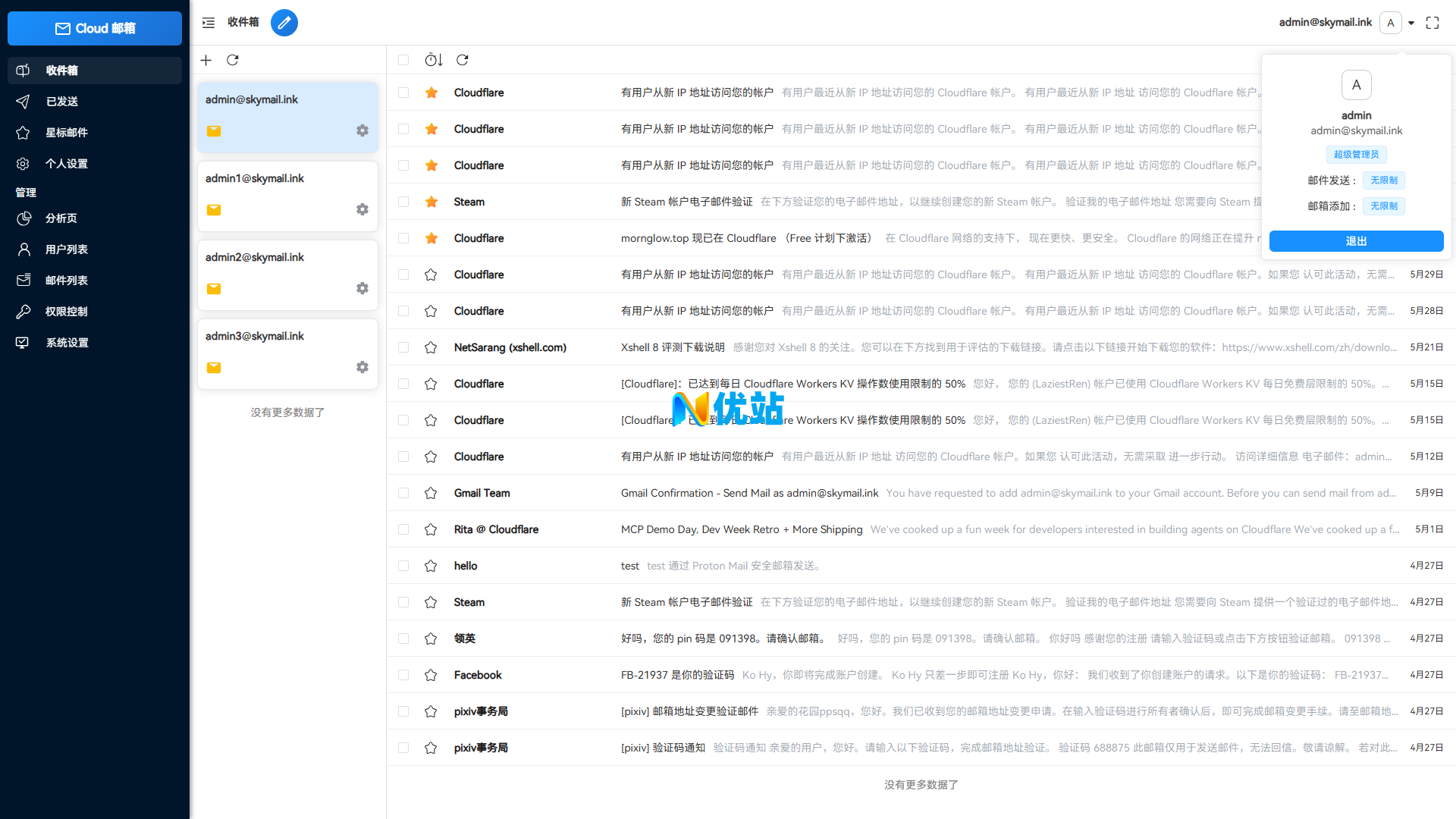Open settings gear for admin1@skymail.ink
The width and height of the screenshot is (1456, 819).
(x=362, y=209)
